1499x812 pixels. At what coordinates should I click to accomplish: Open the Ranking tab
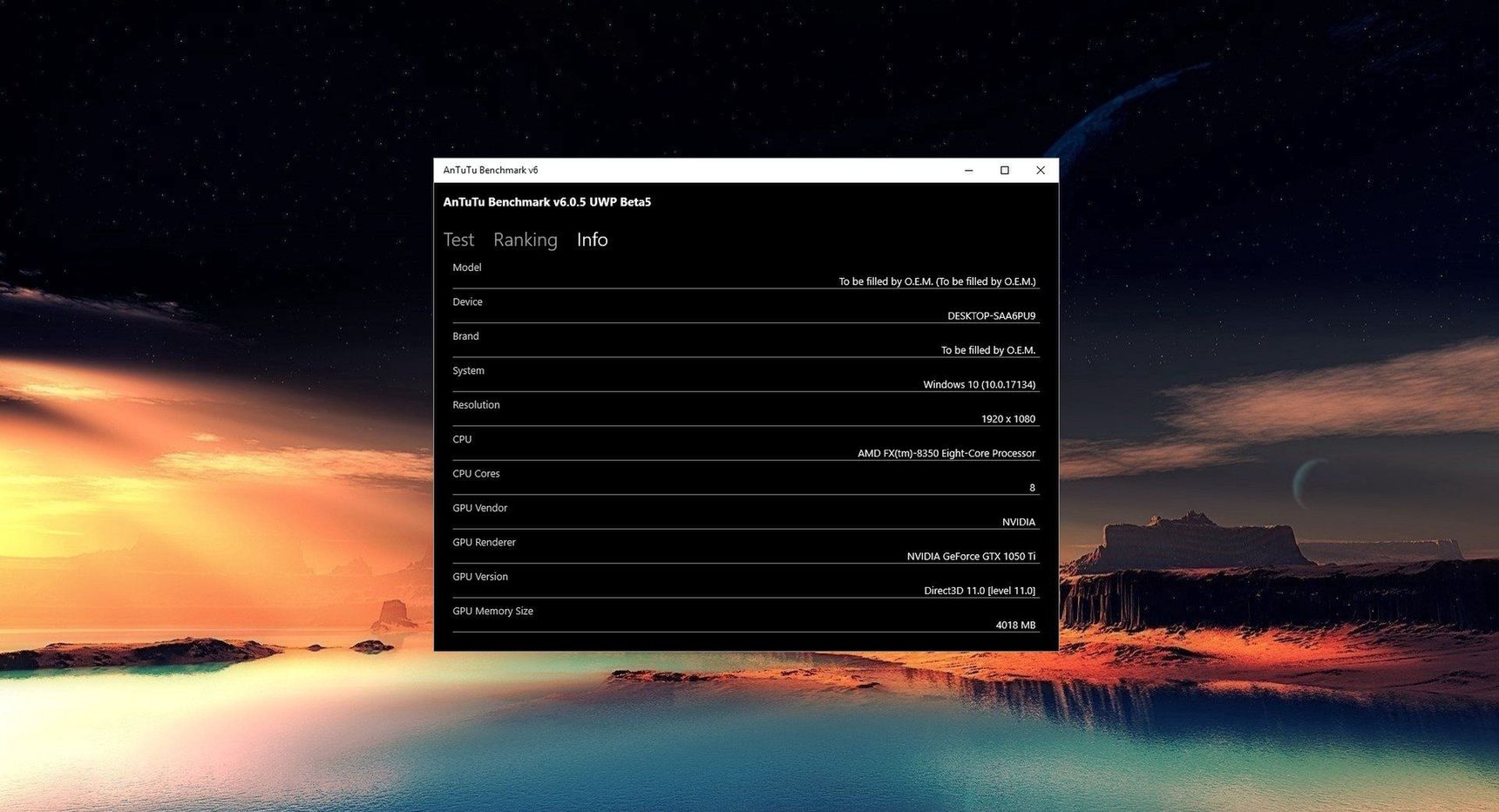(x=526, y=240)
